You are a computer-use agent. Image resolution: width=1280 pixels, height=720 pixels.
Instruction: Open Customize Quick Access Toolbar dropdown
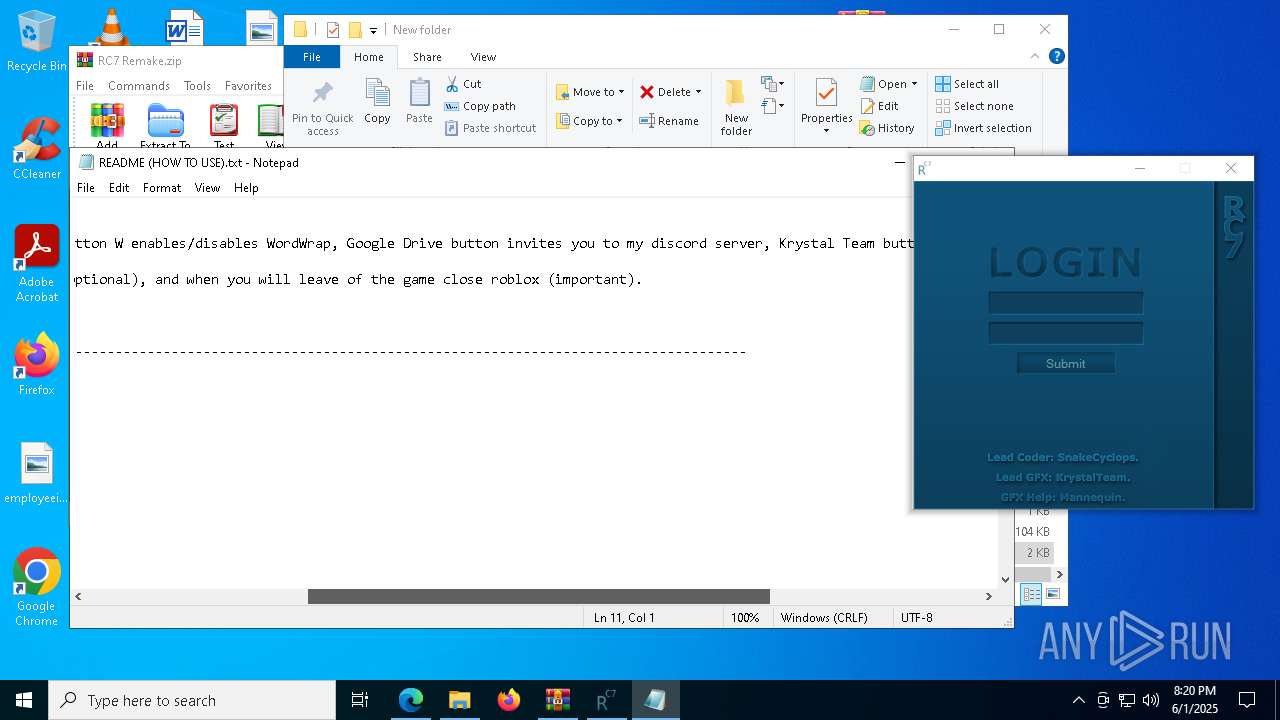click(x=373, y=31)
